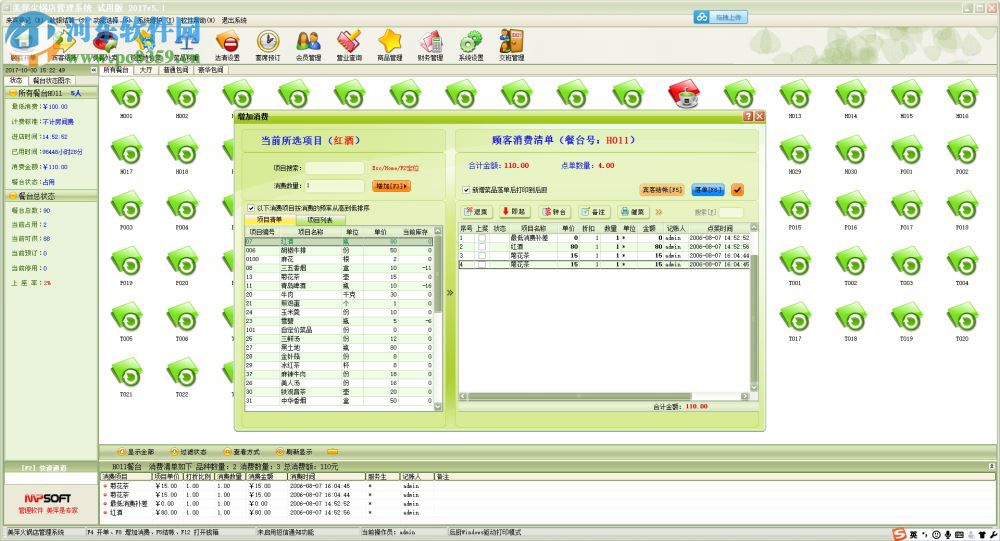The image size is (1000, 541).
Task: Click 落单[F6] blue button
Action: (708, 189)
